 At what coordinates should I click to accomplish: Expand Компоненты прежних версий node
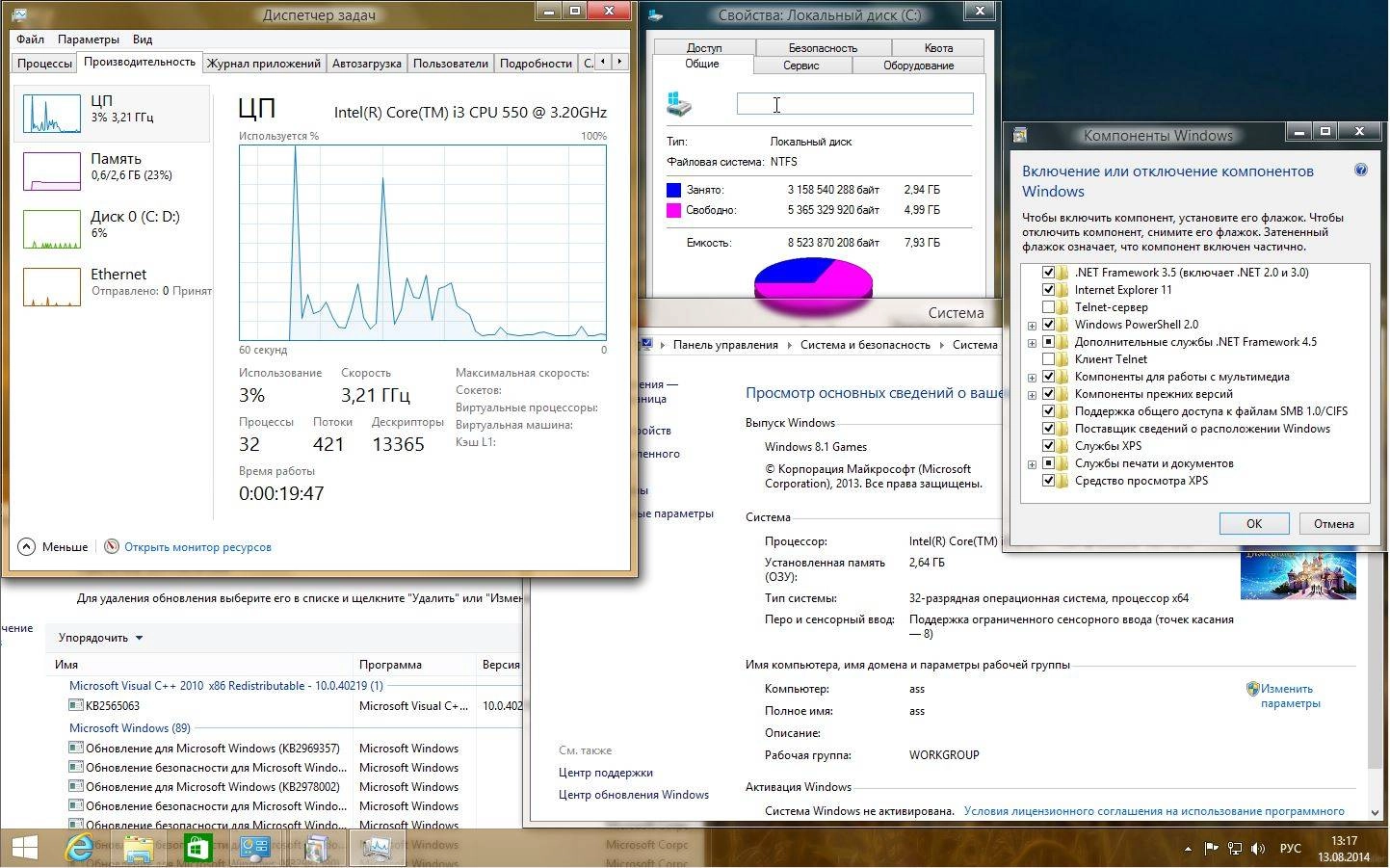point(1032,395)
